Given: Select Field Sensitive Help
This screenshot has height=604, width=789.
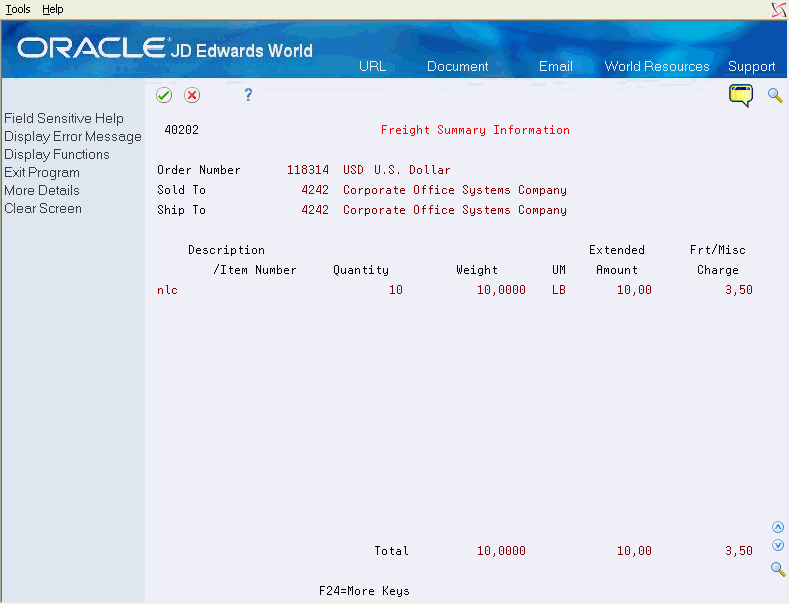Looking at the screenshot, I should (x=64, y=118).
